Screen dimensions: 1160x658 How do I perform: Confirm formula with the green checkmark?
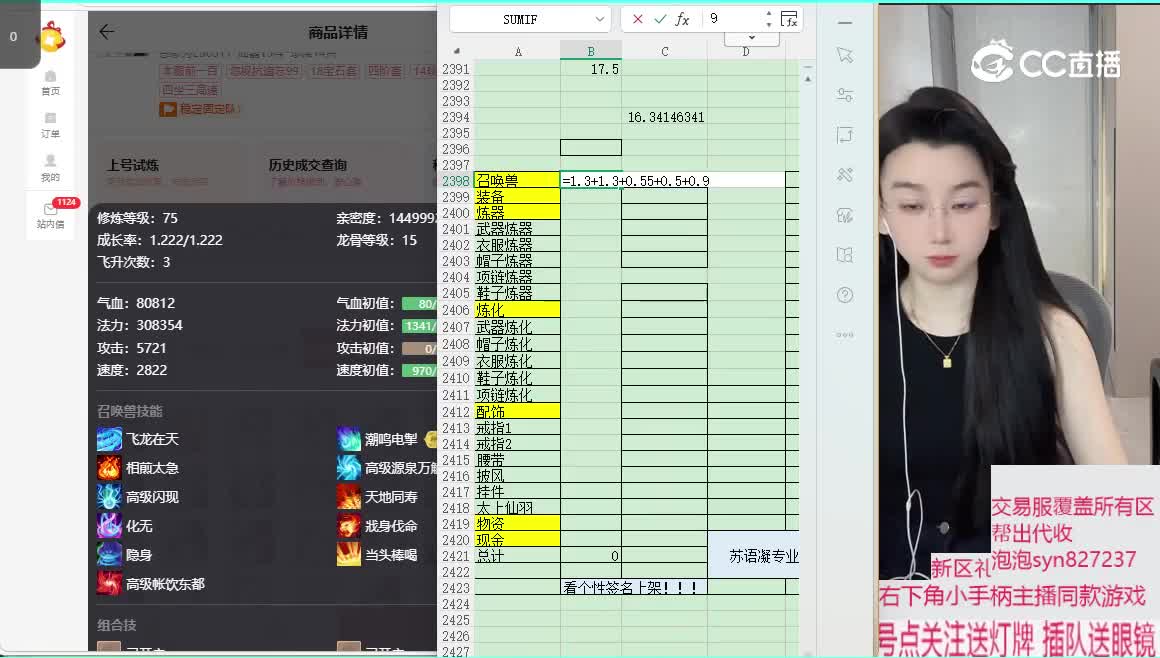tap(660, 19)
